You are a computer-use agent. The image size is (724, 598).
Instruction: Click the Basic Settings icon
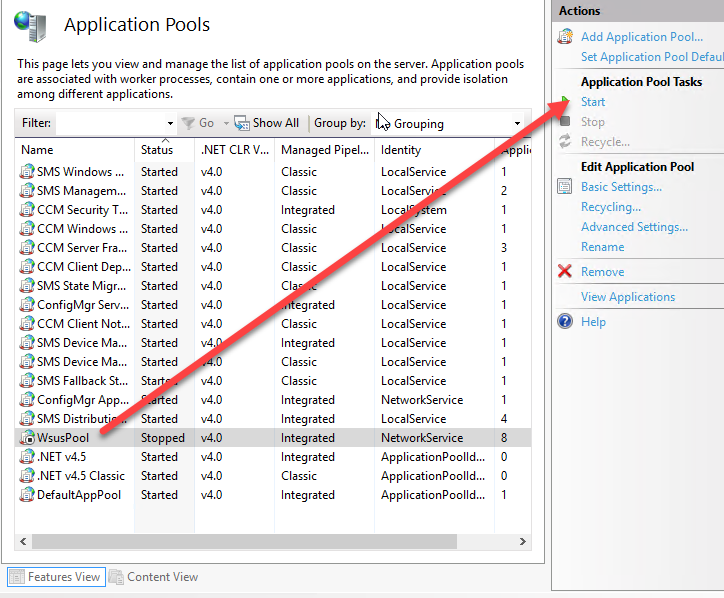(x=565, y=187)
